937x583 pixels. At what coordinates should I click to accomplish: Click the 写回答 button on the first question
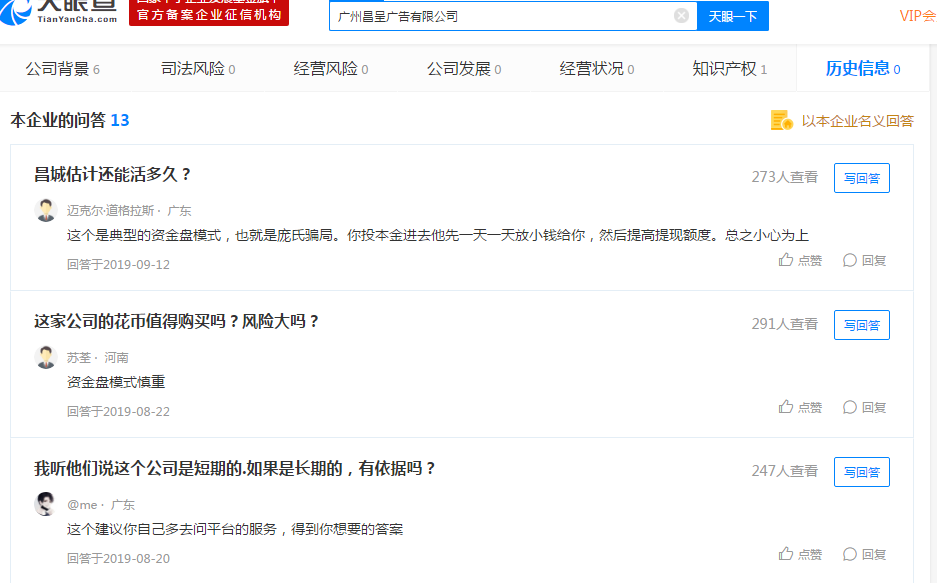(861, 176)
